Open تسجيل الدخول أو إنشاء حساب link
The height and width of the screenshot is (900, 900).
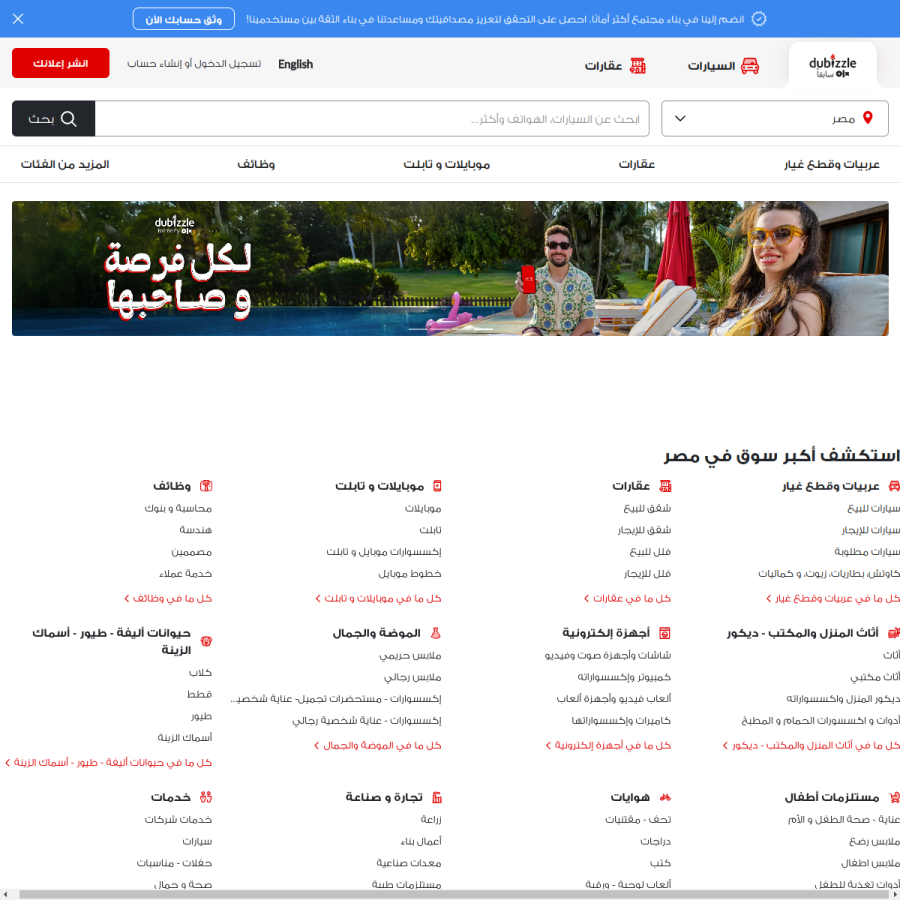[x=194, y=64]
